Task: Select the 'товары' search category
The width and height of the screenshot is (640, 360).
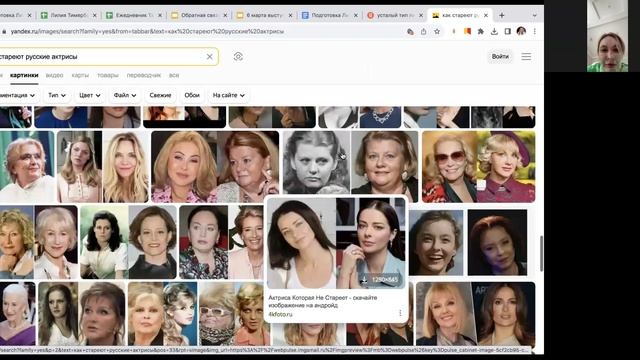Action: [108, 75]
